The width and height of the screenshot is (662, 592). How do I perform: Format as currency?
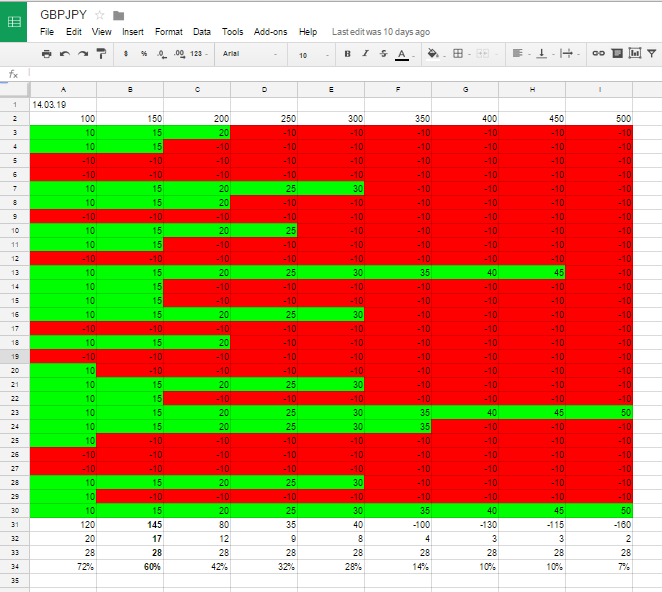point(126,54)
